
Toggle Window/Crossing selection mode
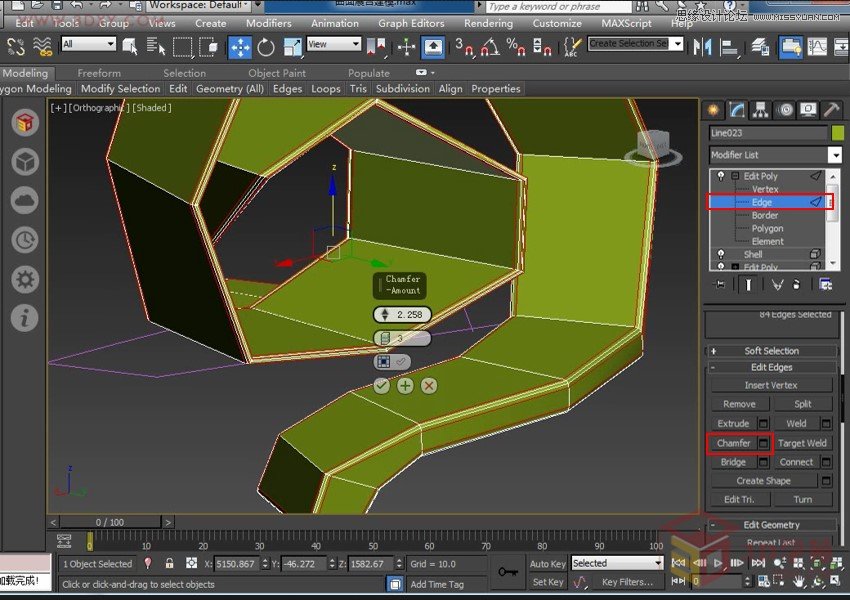209,47
